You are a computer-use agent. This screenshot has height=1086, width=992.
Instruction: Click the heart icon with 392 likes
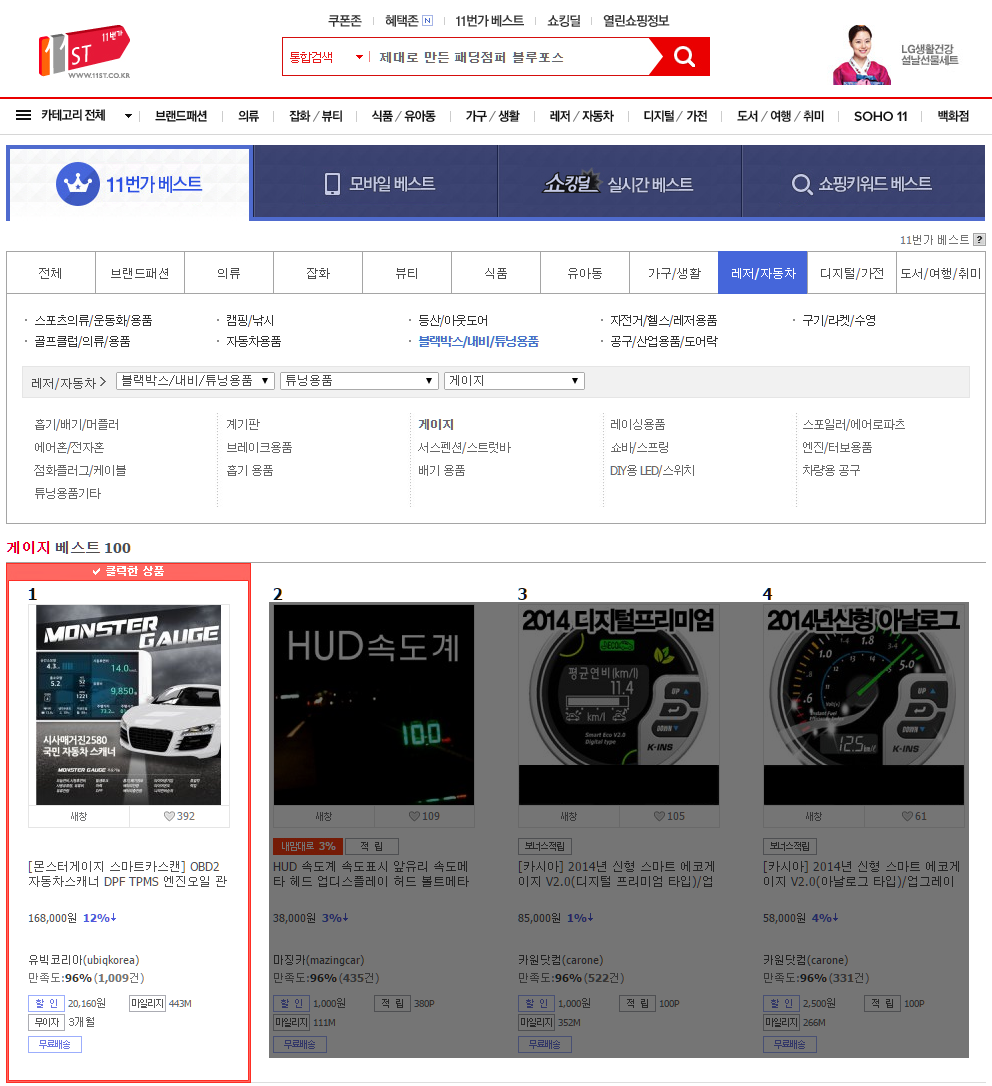tap(169, 816)
